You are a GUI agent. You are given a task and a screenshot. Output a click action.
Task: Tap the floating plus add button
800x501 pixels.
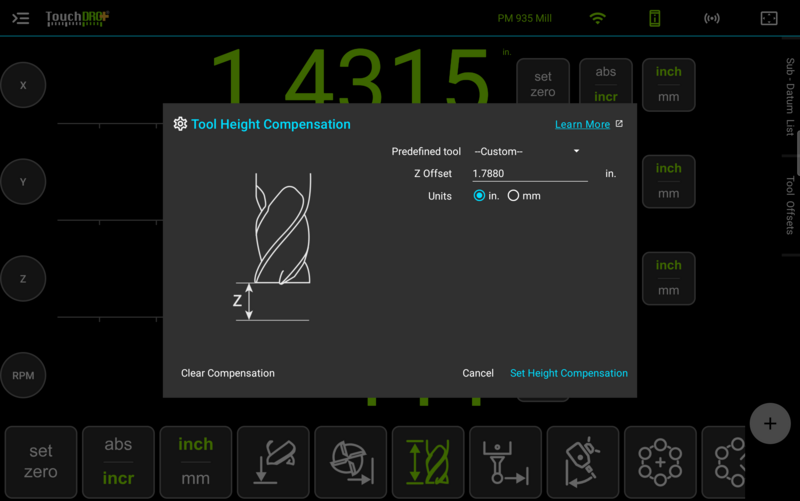tap(770, 423)
